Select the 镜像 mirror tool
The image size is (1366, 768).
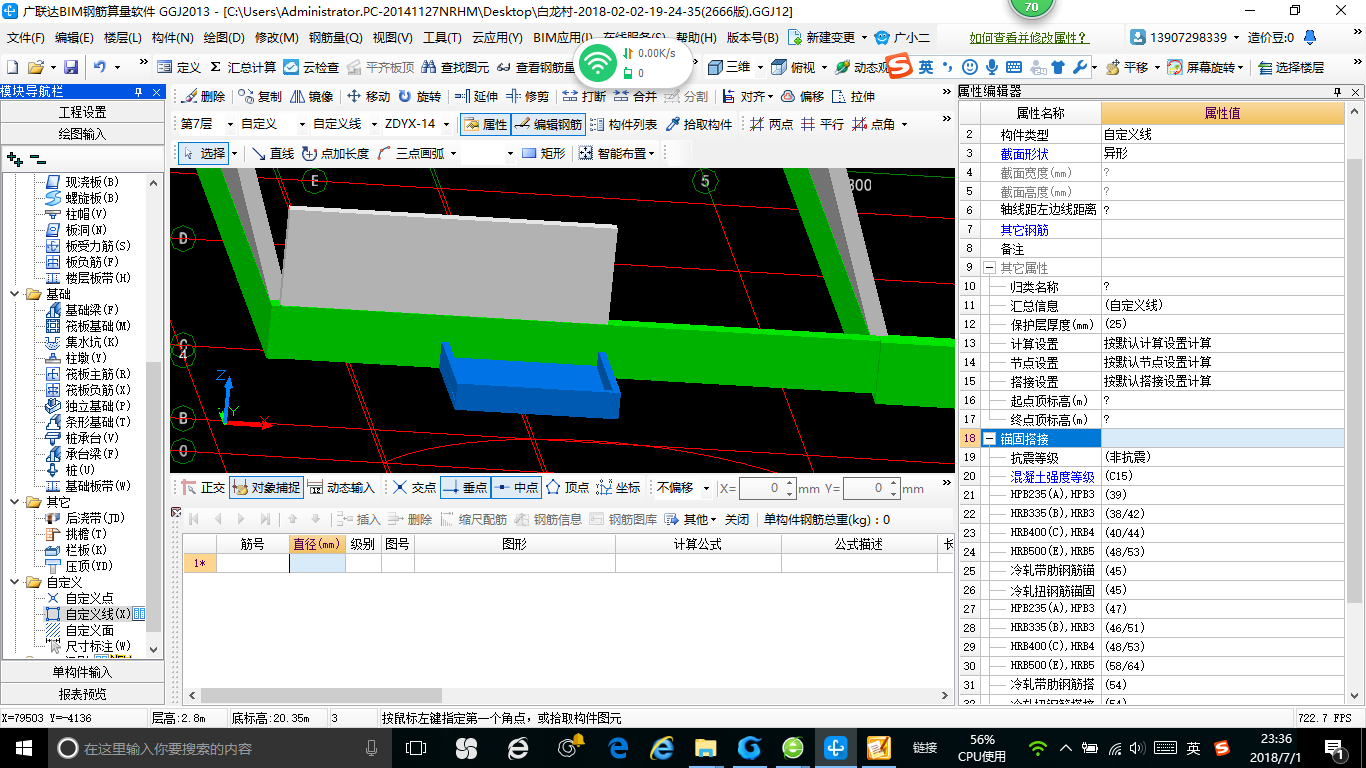coord(312,97)
